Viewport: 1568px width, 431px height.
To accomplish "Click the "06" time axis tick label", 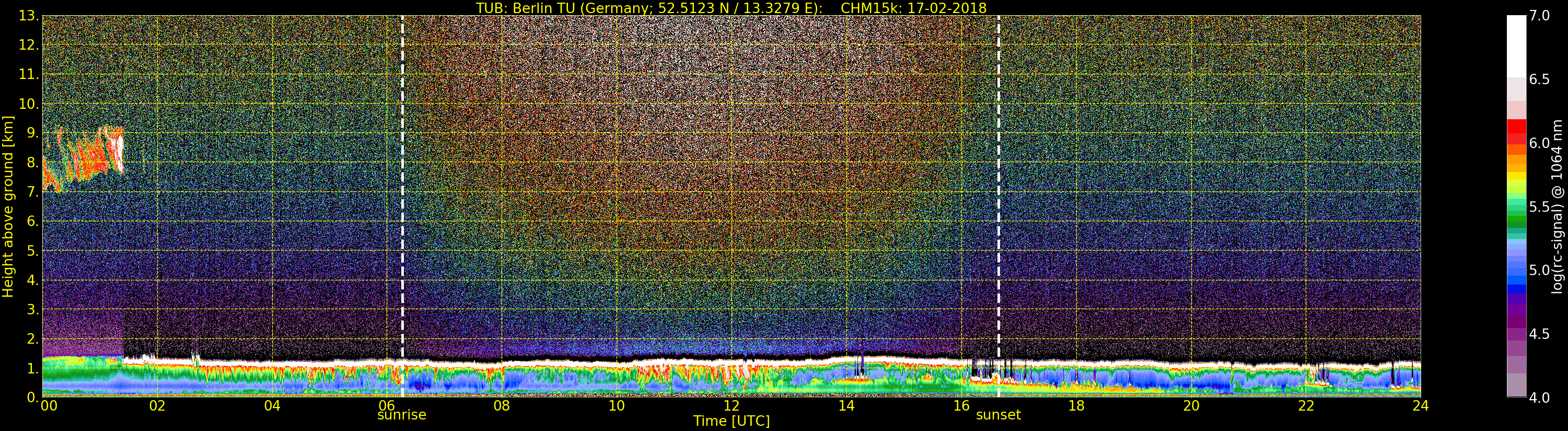I will pyautogui.click(x=387, y=406).
